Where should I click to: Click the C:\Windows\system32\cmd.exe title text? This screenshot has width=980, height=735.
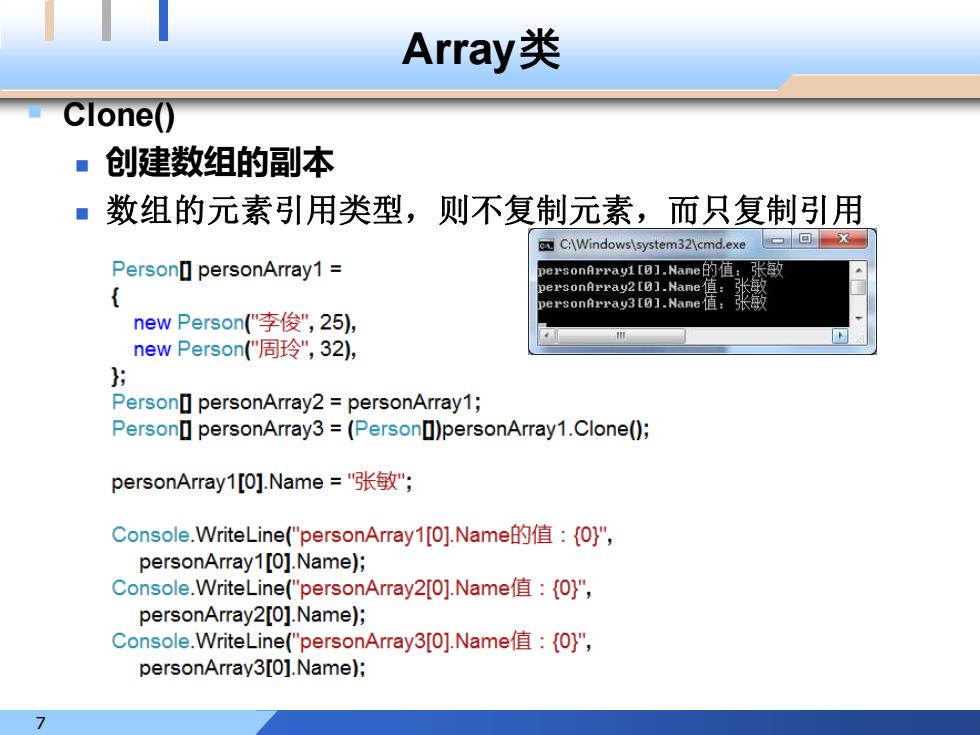(652, 244)
